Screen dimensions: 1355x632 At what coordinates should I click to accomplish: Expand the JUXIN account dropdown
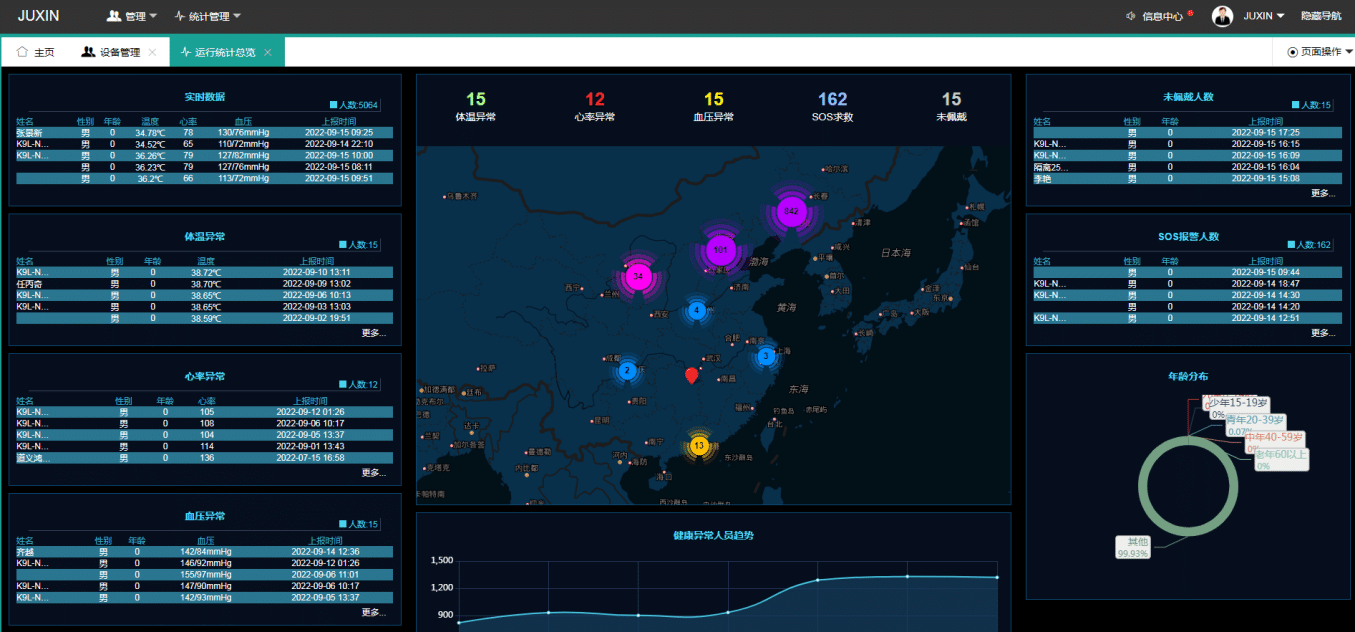[1263, 16]
